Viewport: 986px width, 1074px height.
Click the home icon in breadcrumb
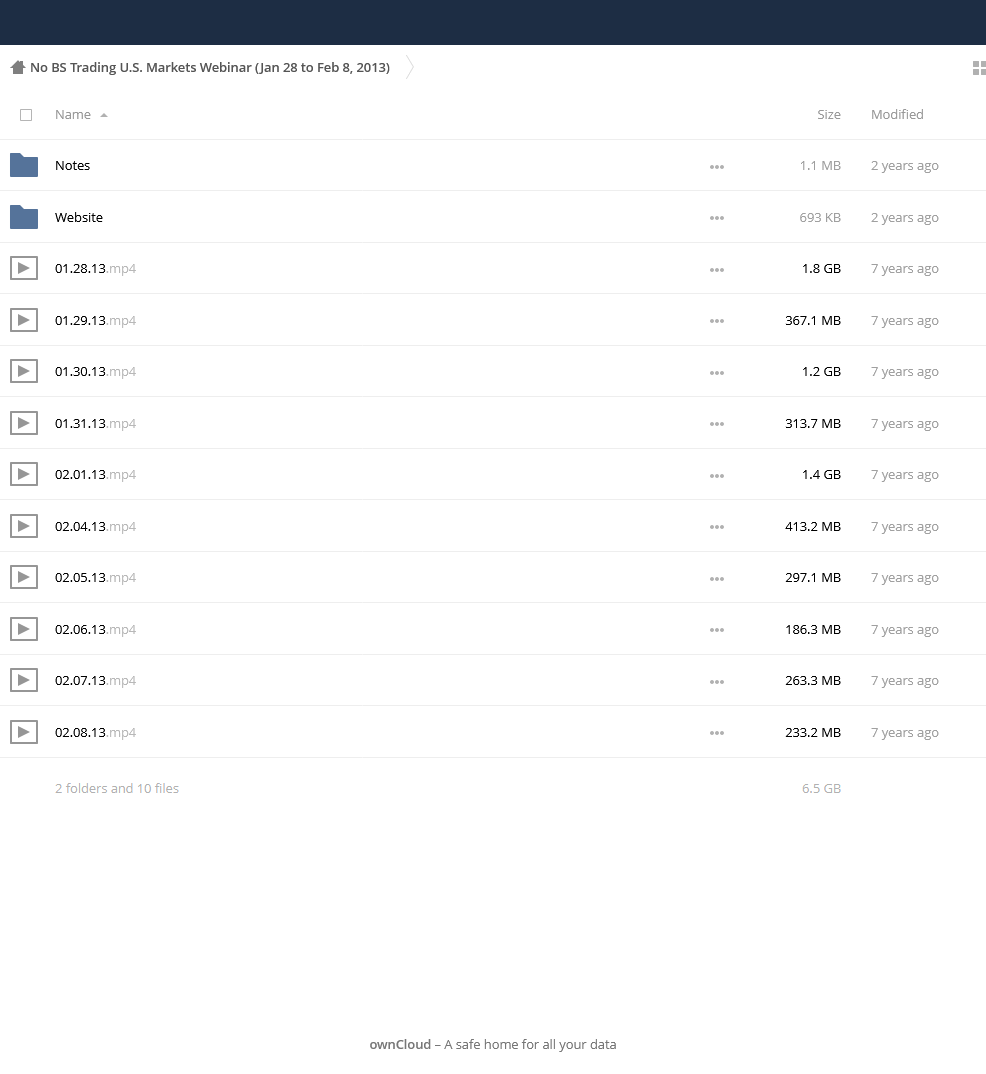pyautogui.click(x=18, y=67)
